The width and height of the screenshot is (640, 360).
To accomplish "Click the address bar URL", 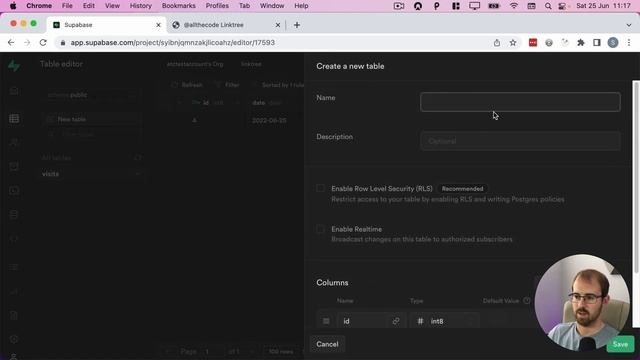I will pyautogui.click(x=172, y=42).
